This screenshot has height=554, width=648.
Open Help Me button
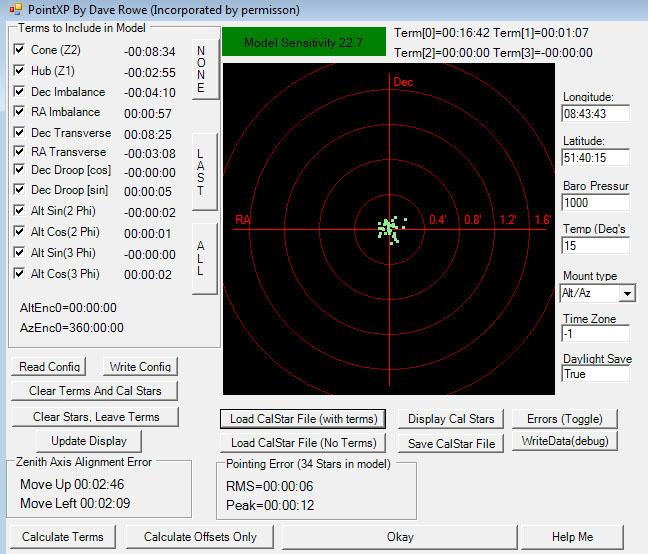572,537
